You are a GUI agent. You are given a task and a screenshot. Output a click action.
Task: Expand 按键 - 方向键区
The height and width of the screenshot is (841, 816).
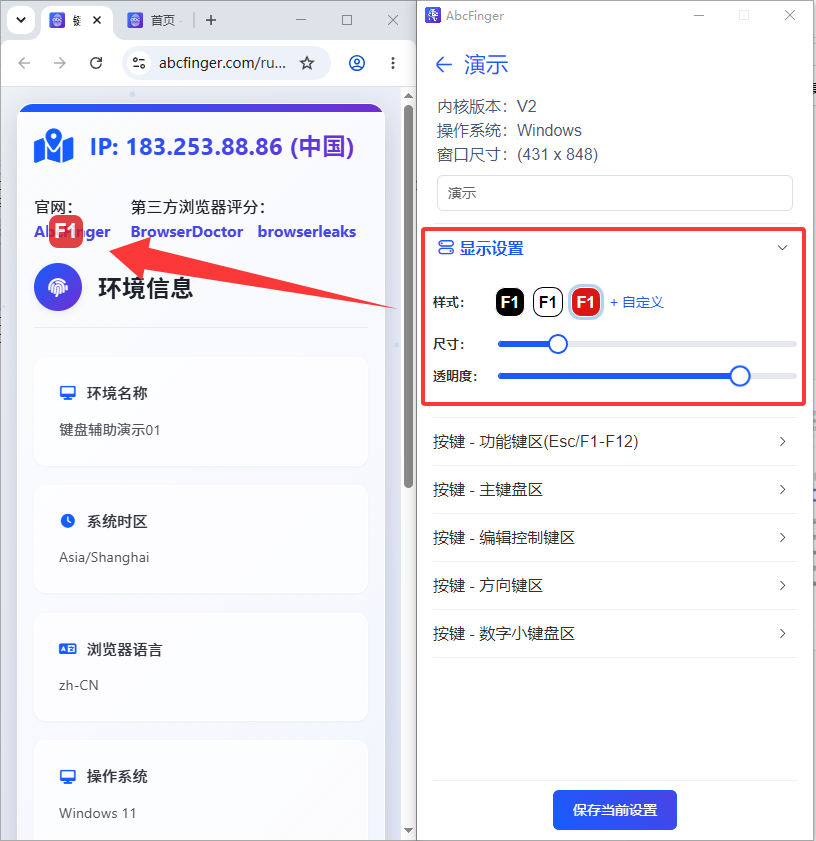[614, 586]
